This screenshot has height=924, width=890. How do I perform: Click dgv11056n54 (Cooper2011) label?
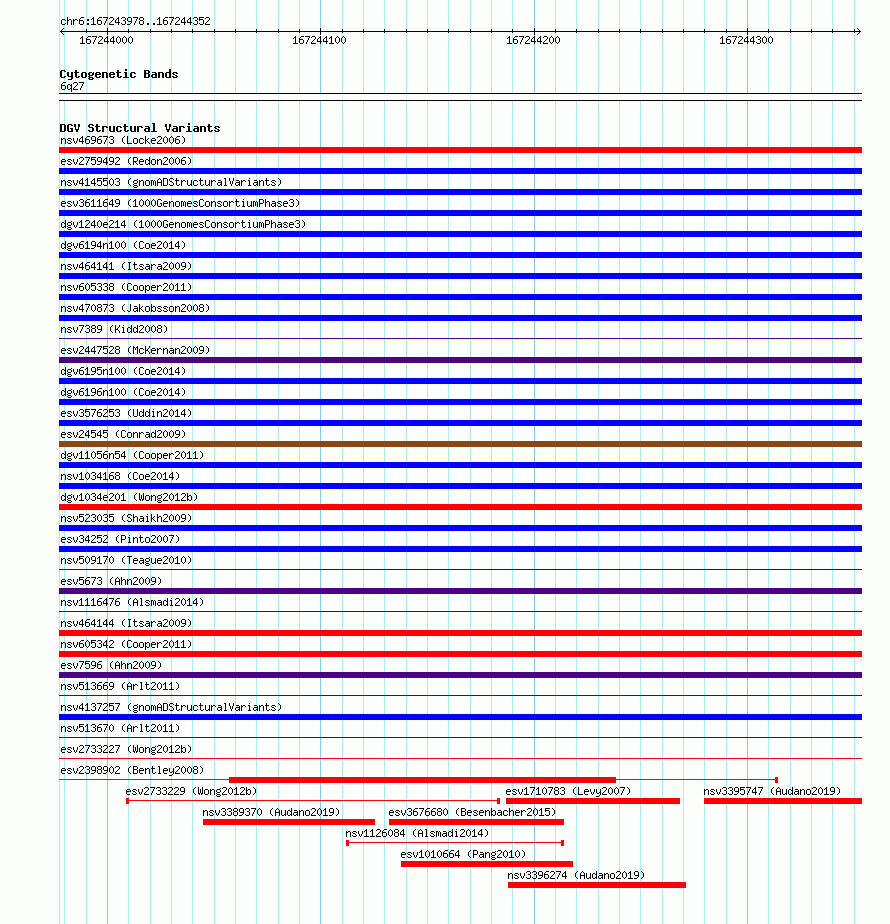(132, 456)
